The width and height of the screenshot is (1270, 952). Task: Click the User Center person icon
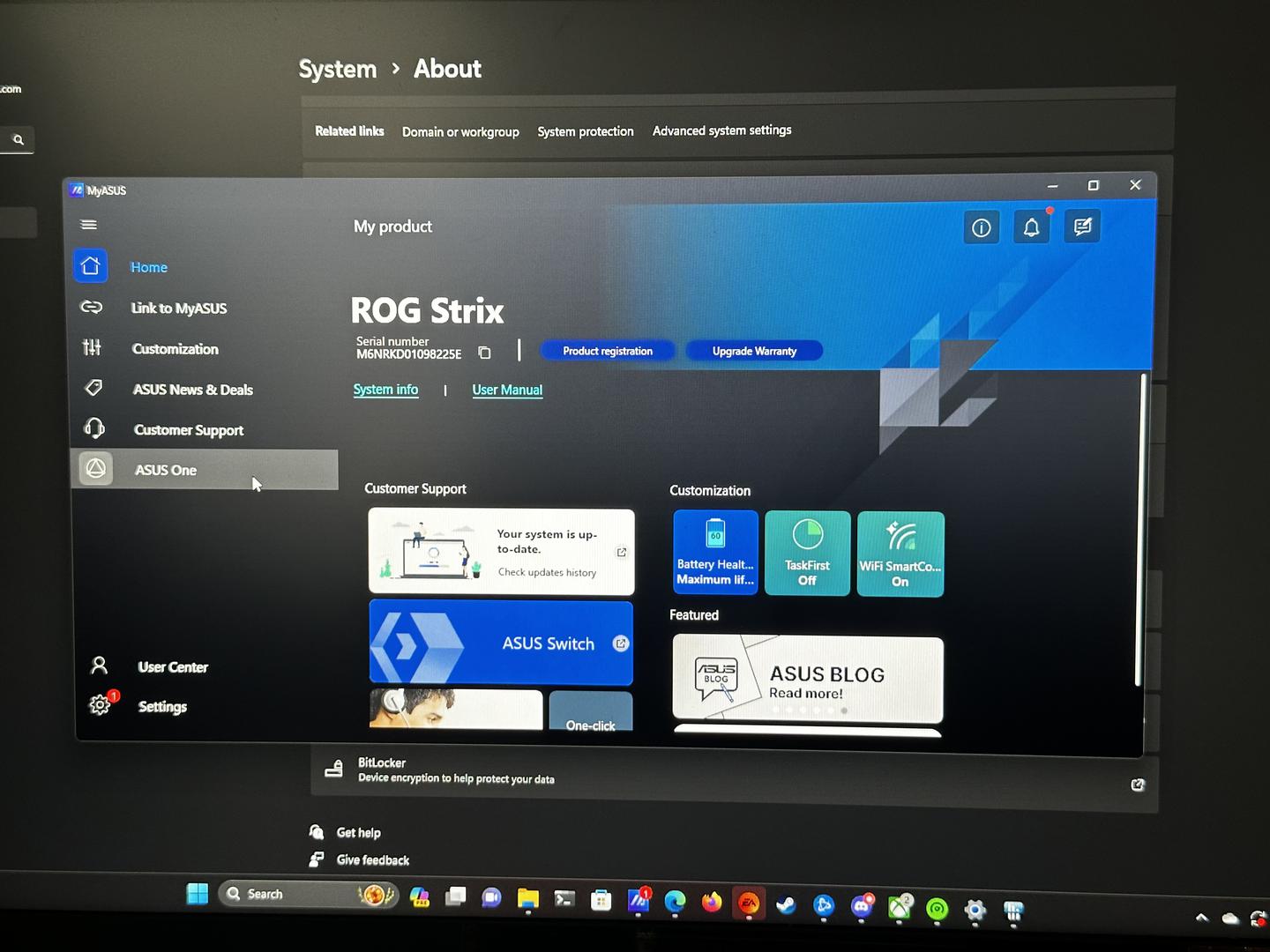pyautogui.click(x=99, y=666)
